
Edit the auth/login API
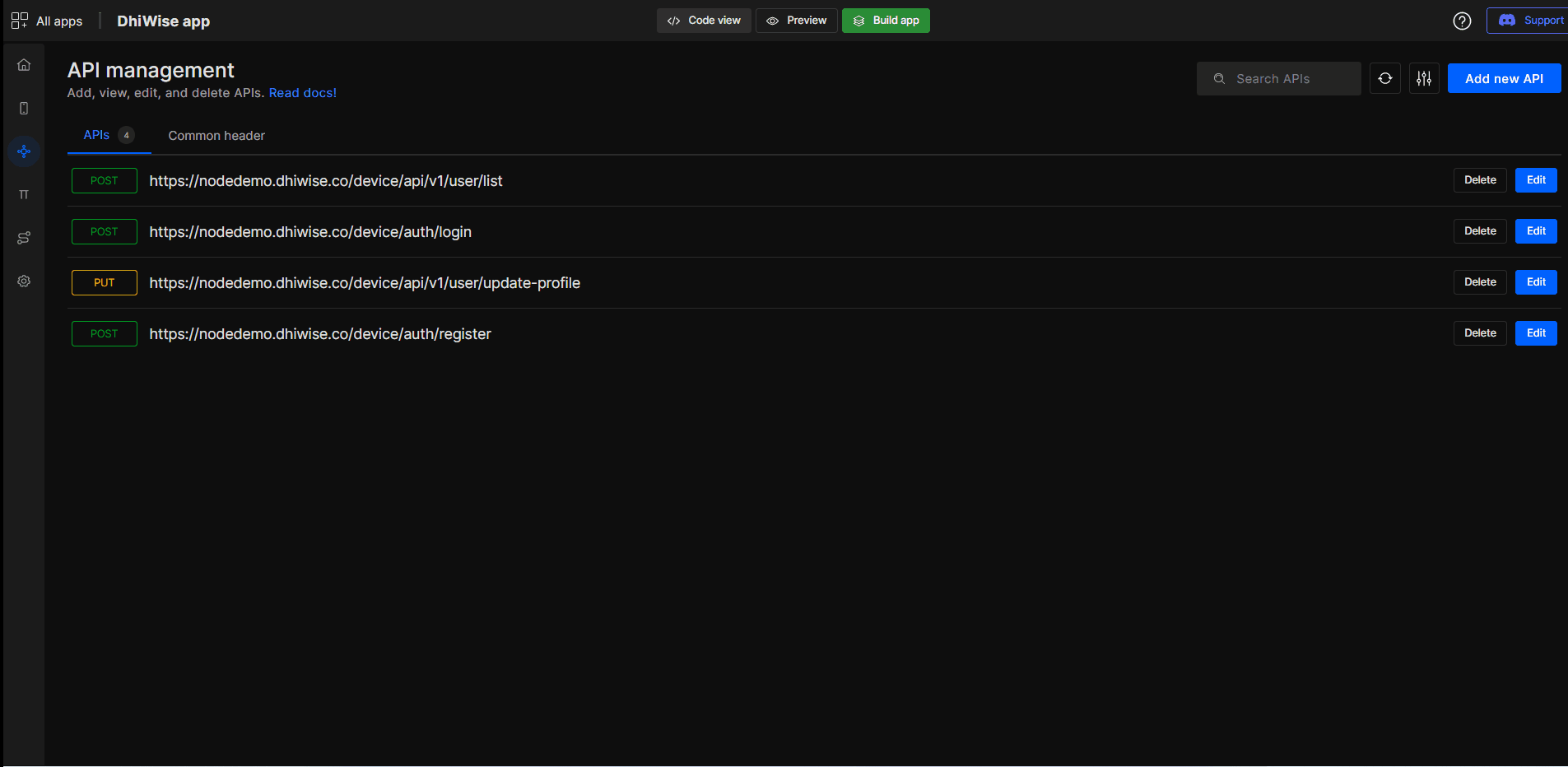pyautogui.click(x=1535, y=231)
